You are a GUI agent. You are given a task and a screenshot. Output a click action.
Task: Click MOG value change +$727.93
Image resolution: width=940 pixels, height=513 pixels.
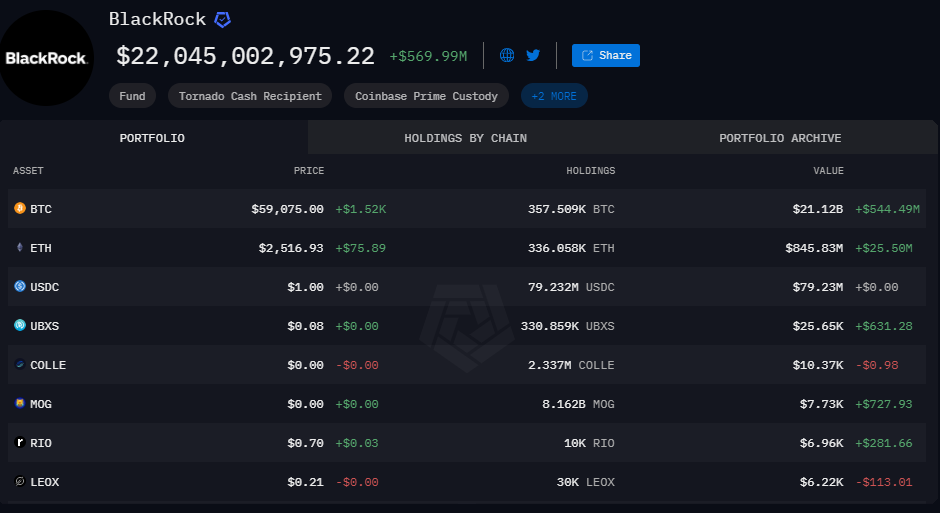click(884, 404)
